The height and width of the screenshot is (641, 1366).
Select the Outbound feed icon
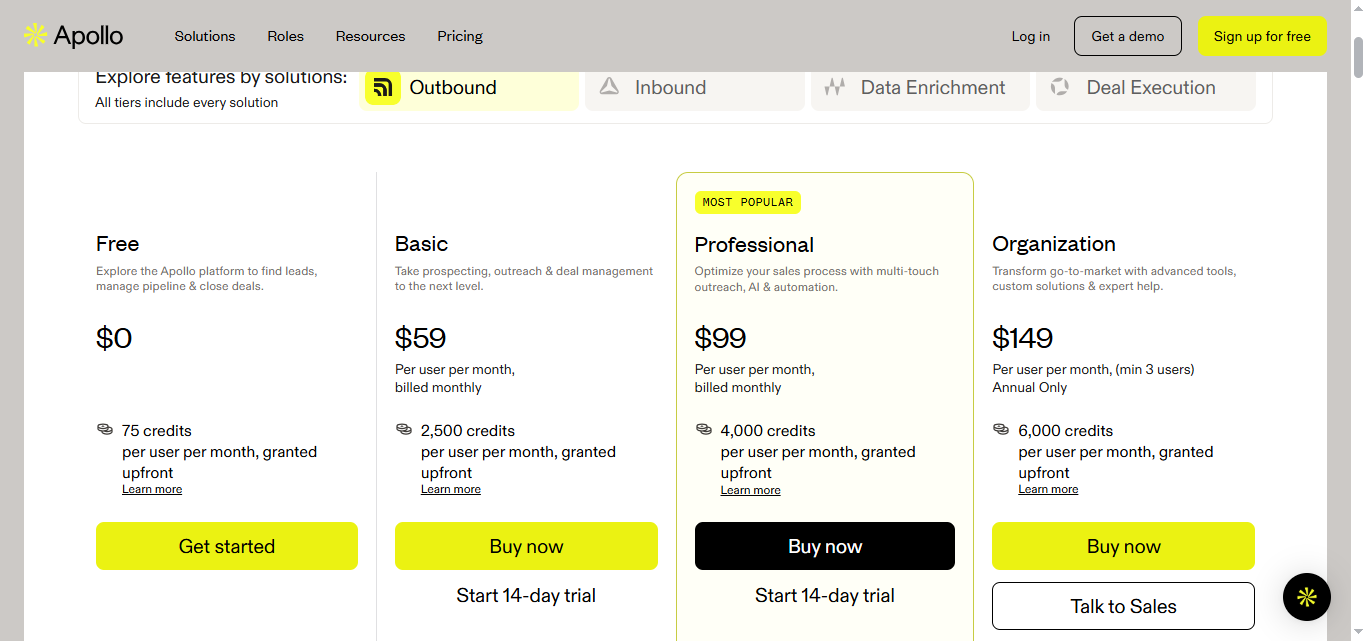point(383,88)
